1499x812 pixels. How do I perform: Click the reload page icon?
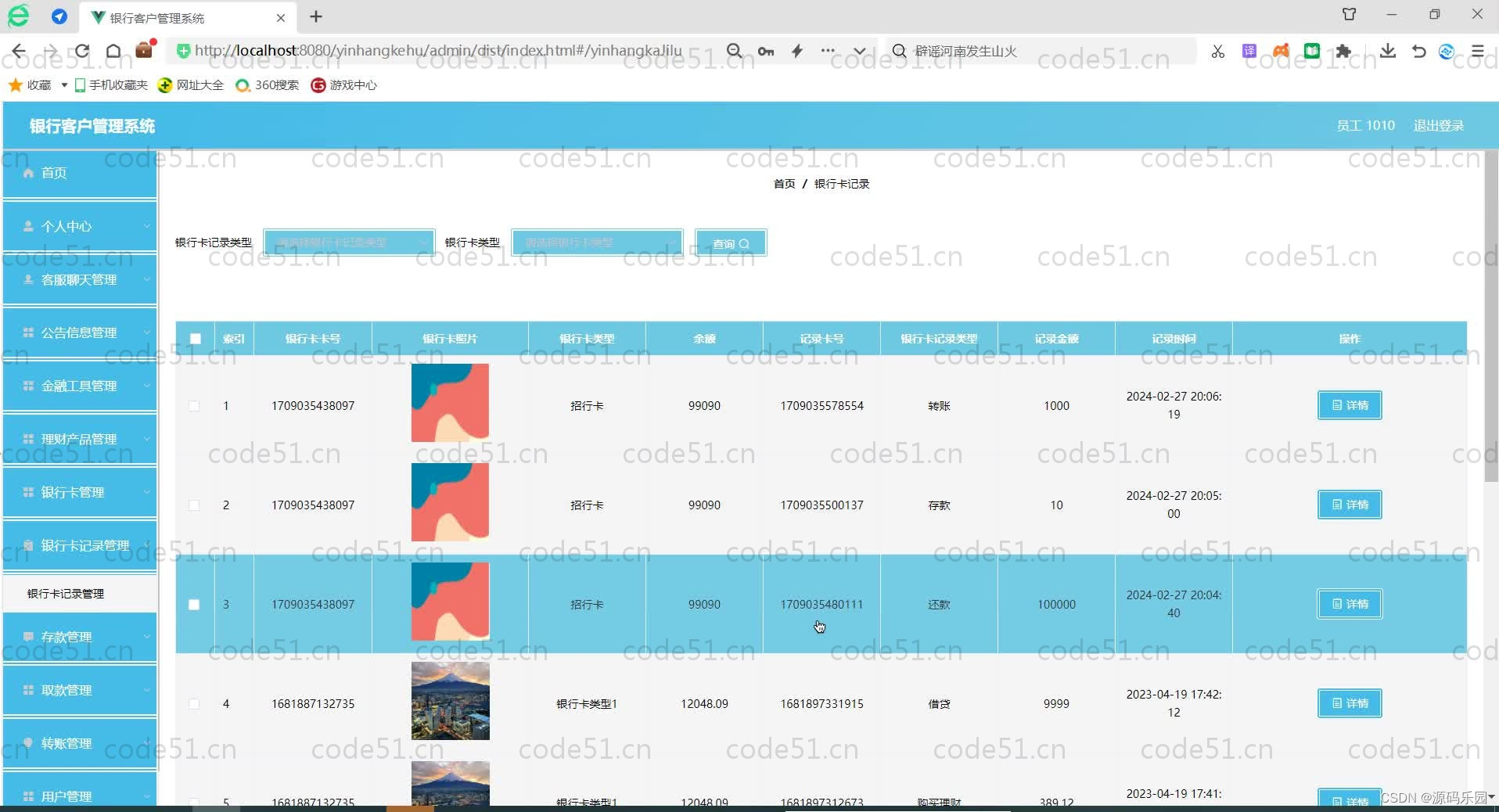tap(82, 51)
